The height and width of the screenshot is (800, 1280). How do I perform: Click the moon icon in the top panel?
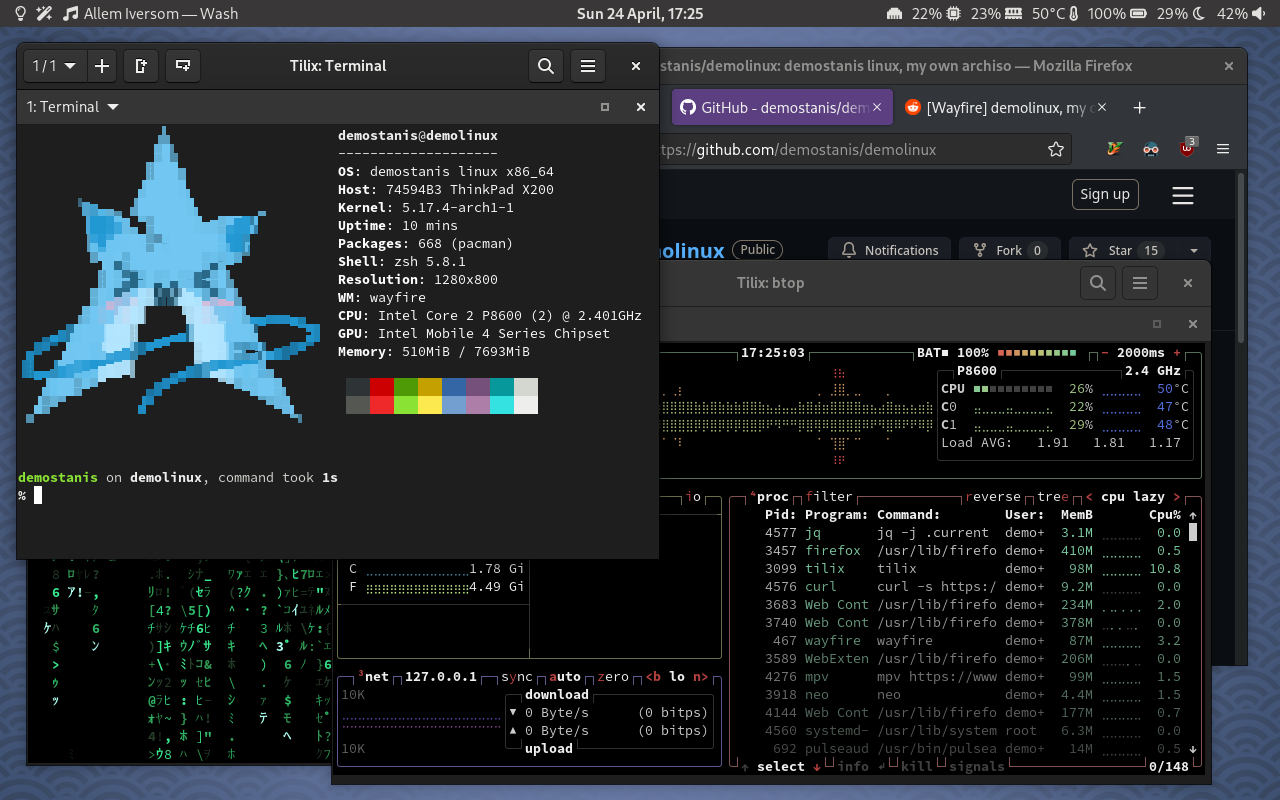tap(1200, 14)
